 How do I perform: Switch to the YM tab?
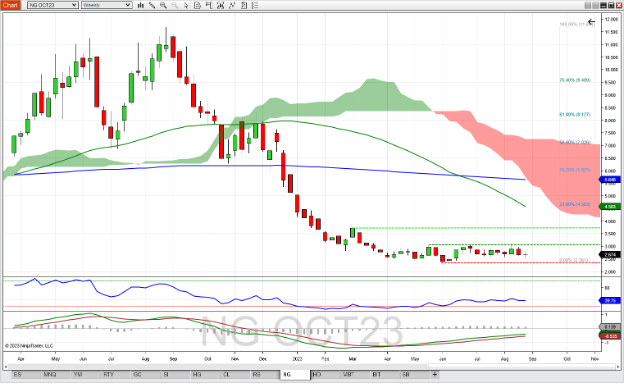(x=86, y=374)
